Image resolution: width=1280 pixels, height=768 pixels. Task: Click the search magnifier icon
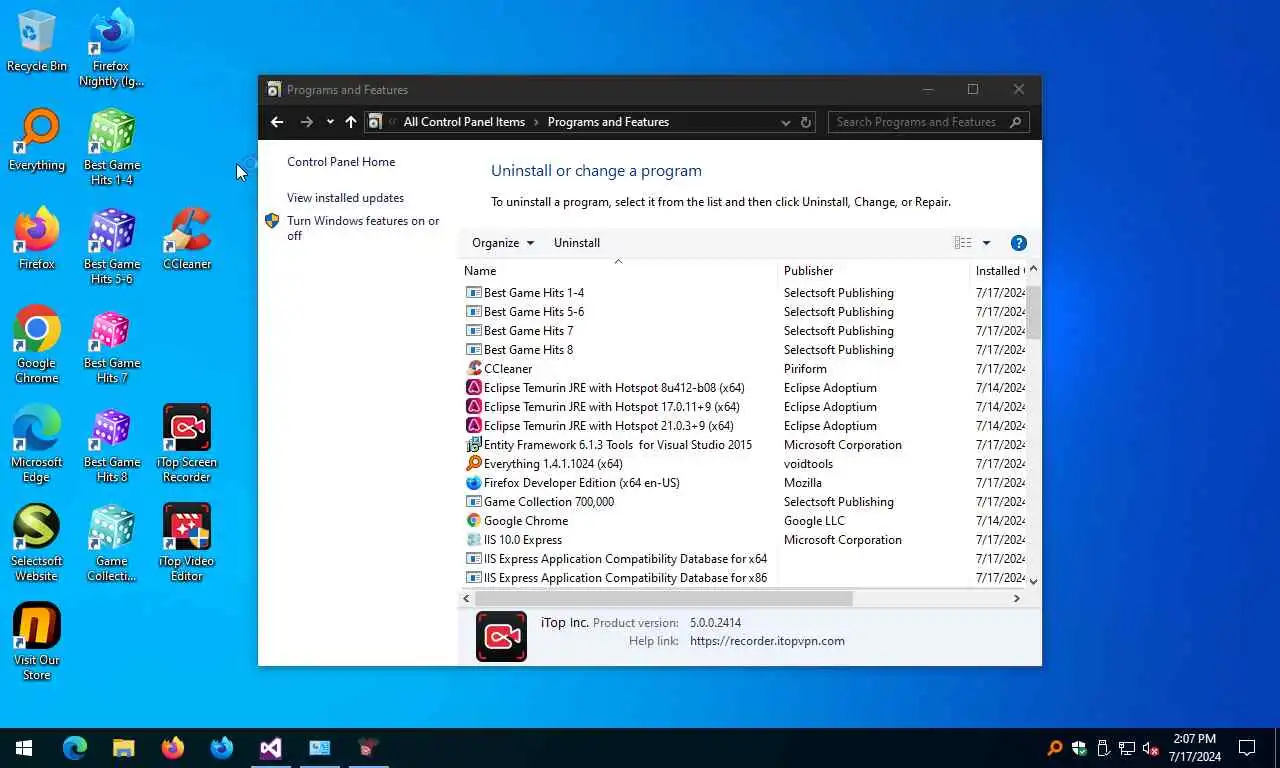(x=1016, y=122)
